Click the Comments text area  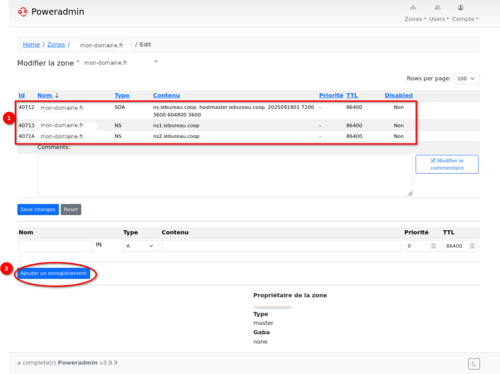[225, 176]
